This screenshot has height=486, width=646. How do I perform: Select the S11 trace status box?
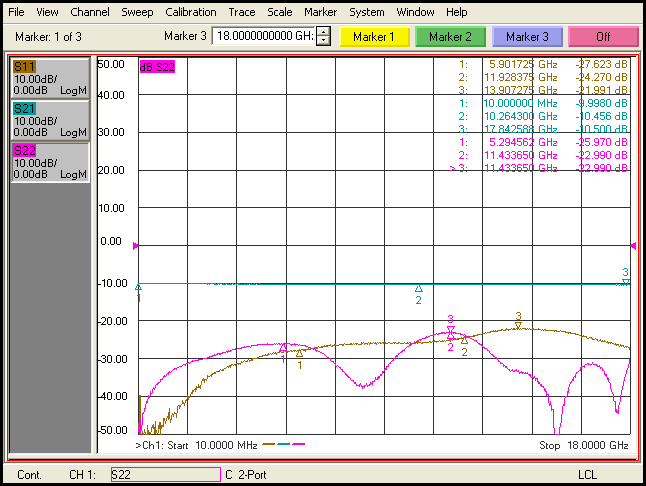tap(50, 78)
